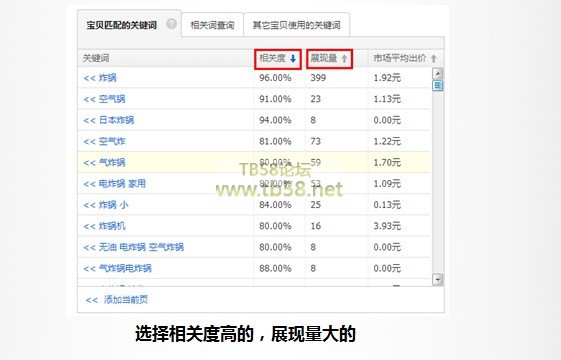Click the scrollbar thumb in keyword list
Screen dimensions: 561x360
(x=438, y=86)
